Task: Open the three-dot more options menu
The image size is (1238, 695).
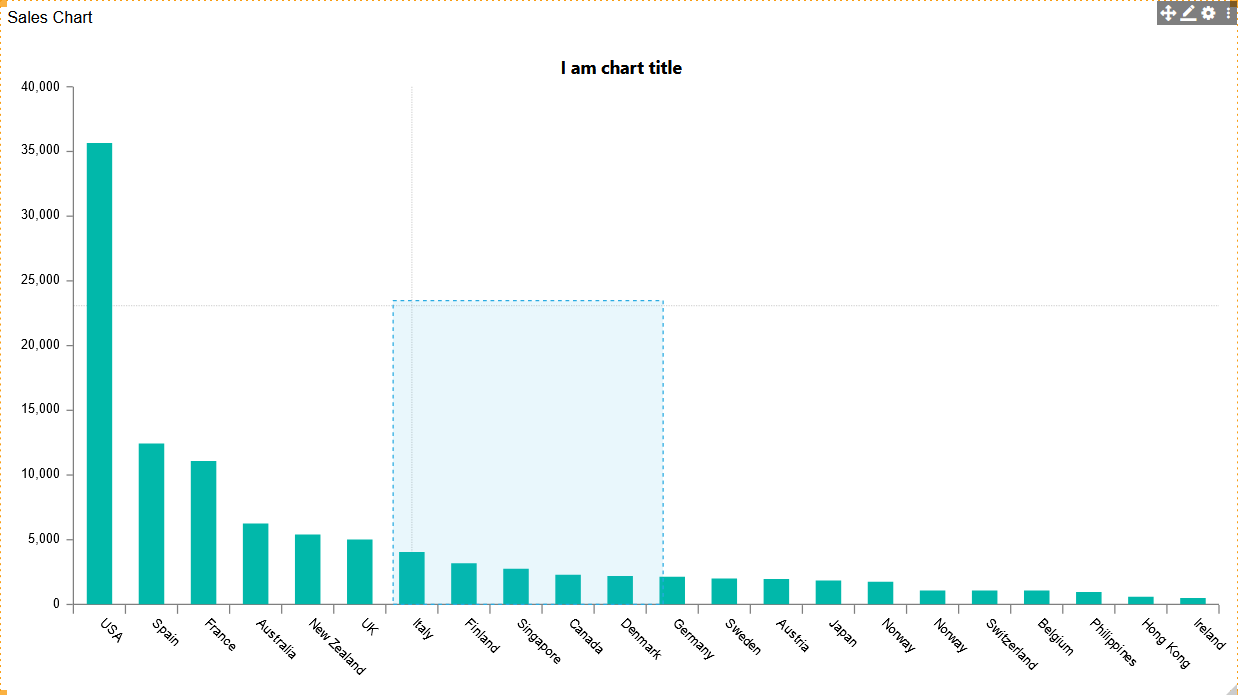Action: 1227,13
